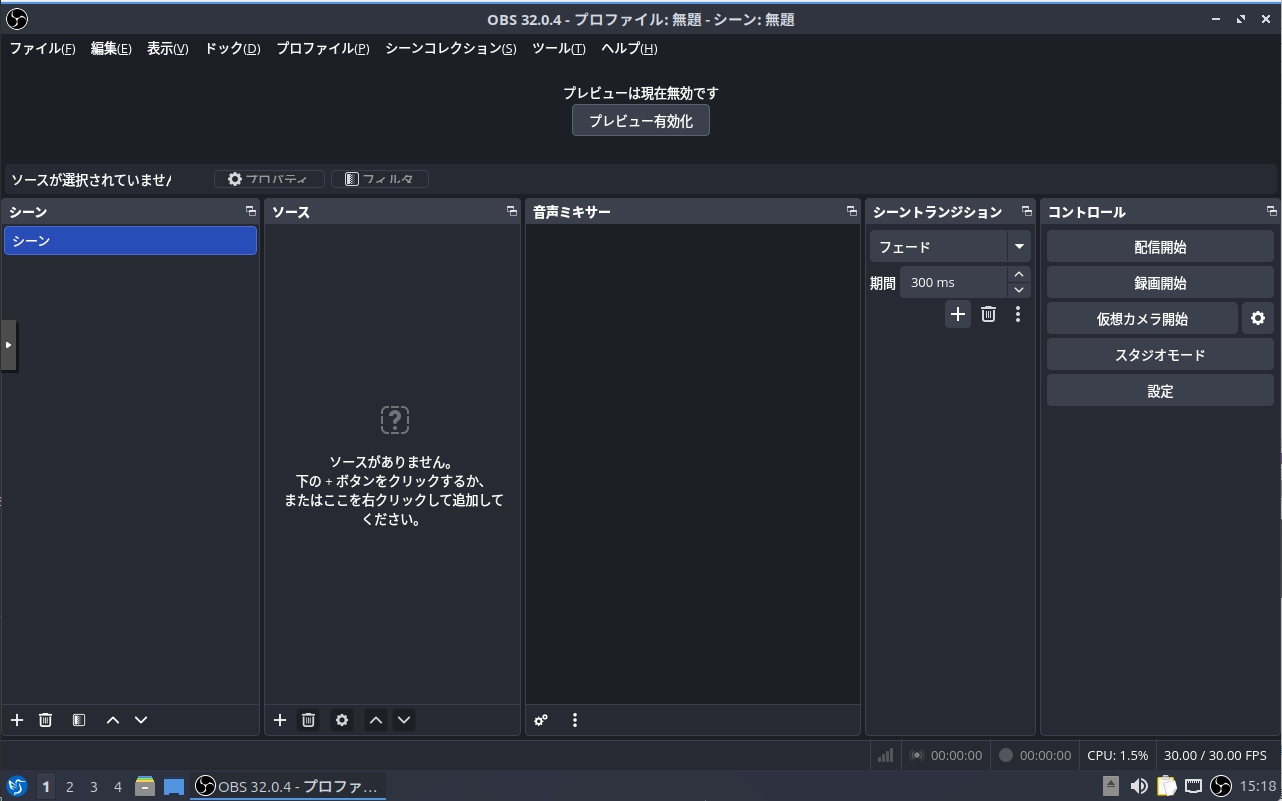1282x801 pixels.
Task: Open the audio mixer three-dot menu
Action: 575,720
